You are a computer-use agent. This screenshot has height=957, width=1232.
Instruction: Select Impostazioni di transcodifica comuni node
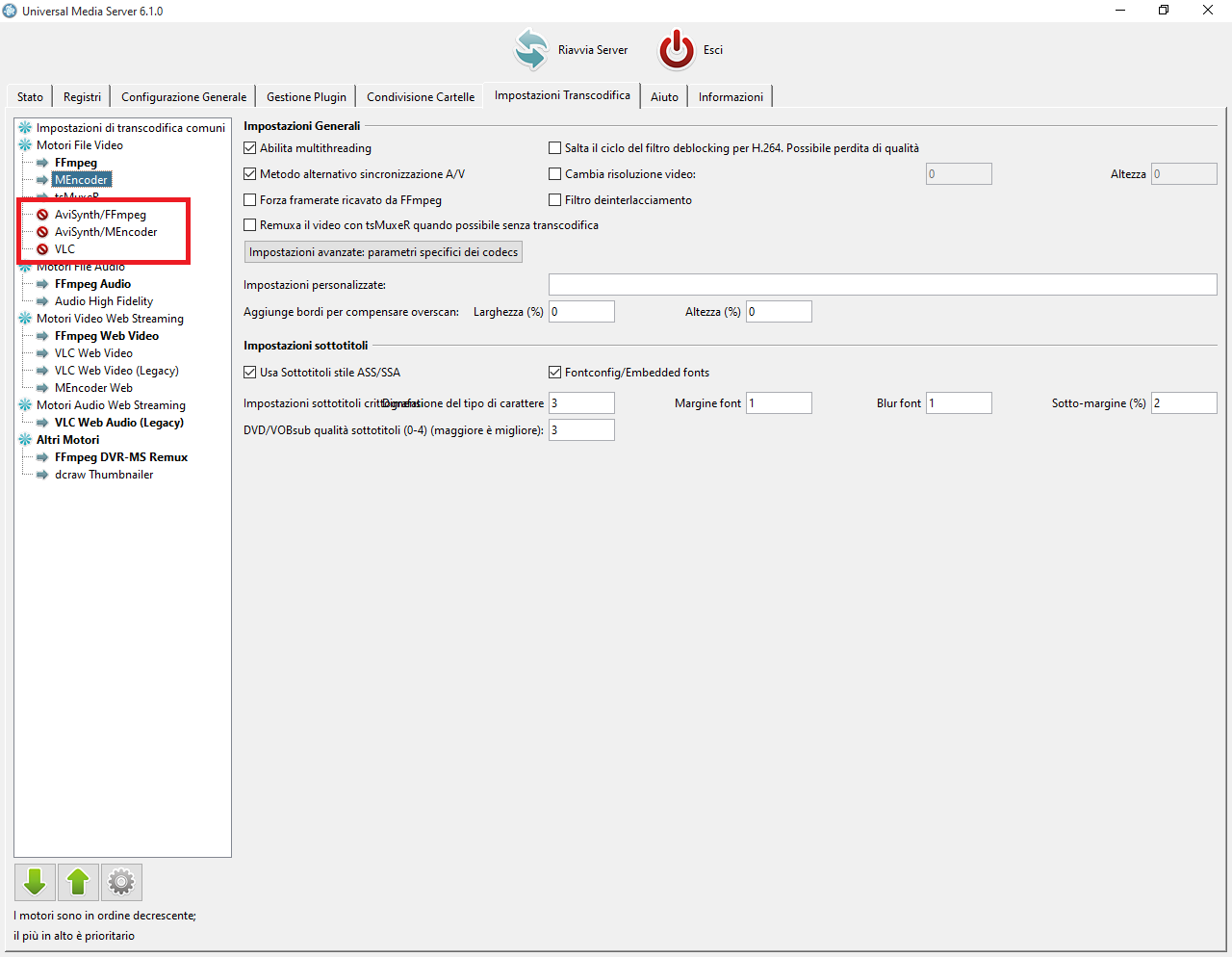131,128
